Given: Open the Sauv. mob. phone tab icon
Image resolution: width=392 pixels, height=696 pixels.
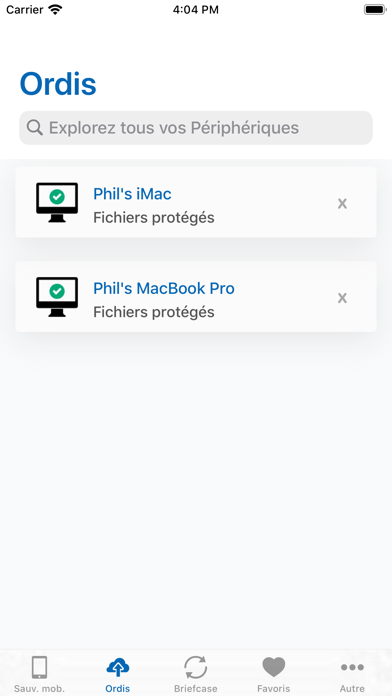Looking at the screenshot, I should [x=40, y=668].
